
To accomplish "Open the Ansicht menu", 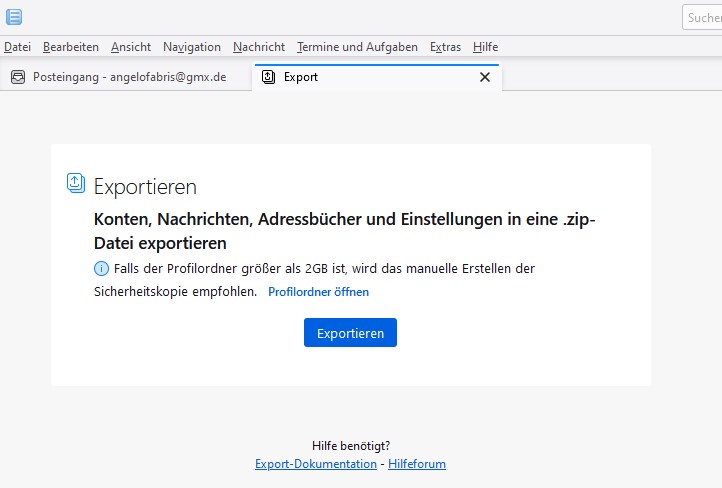I will tap(131, 47).
